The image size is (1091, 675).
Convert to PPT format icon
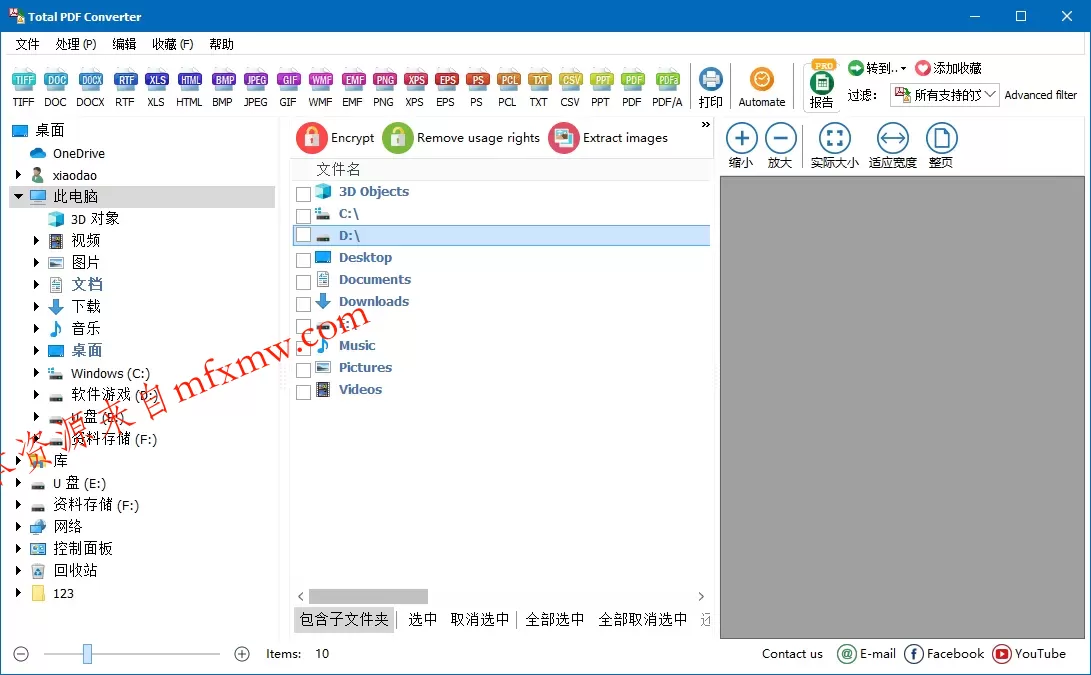pyautogui.click(x=601, y=88)
